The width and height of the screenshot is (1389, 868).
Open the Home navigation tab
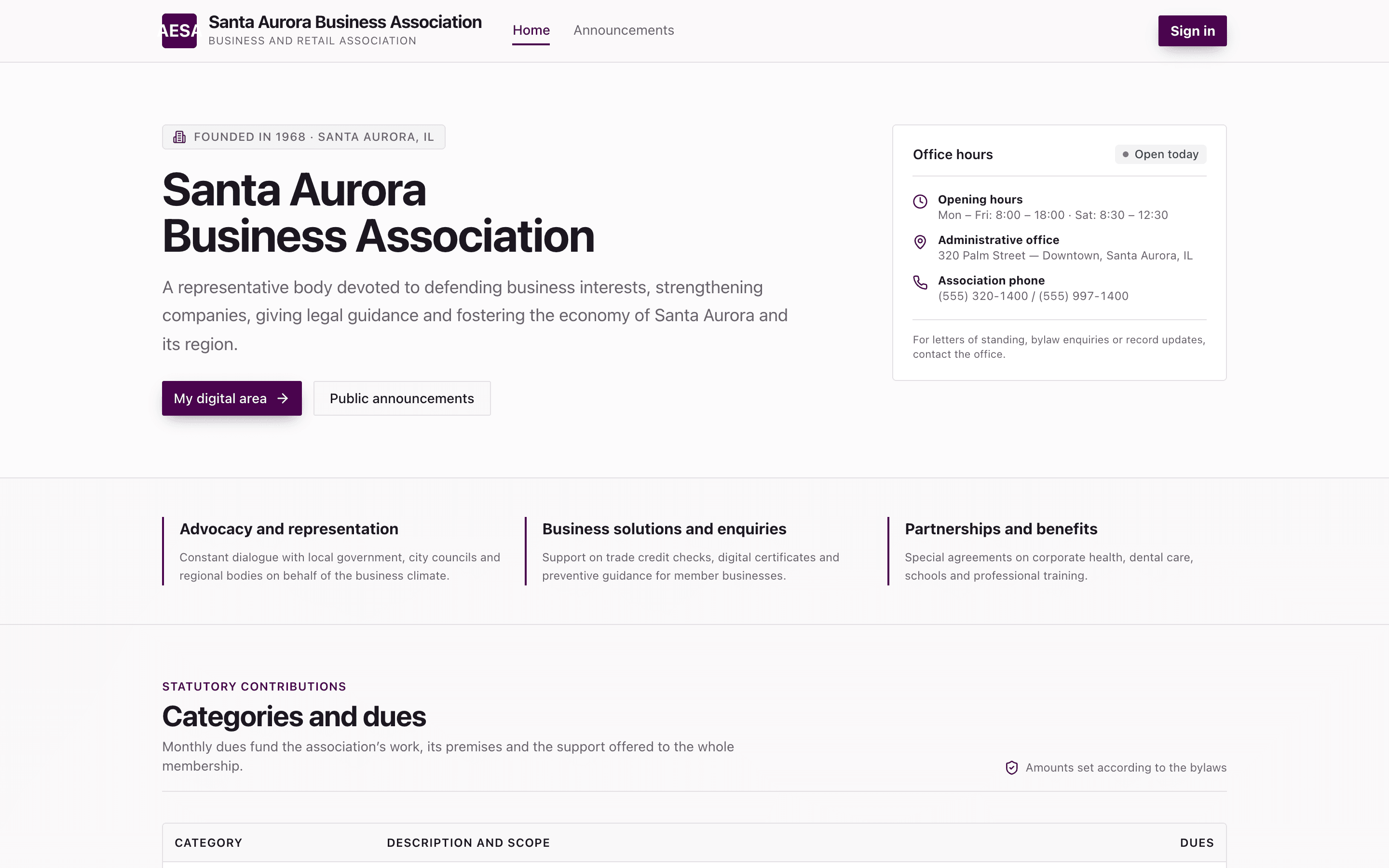tap(531, 30)
